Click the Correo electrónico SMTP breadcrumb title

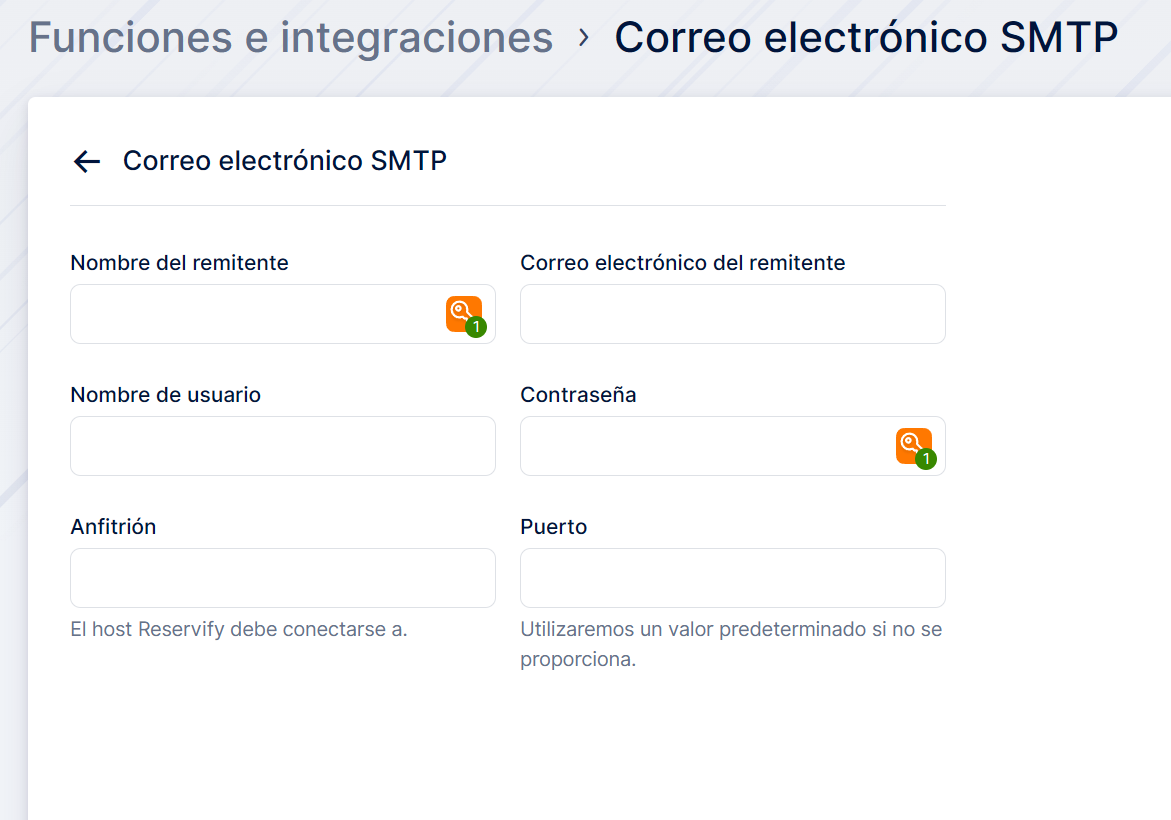(x=866, y=38)
